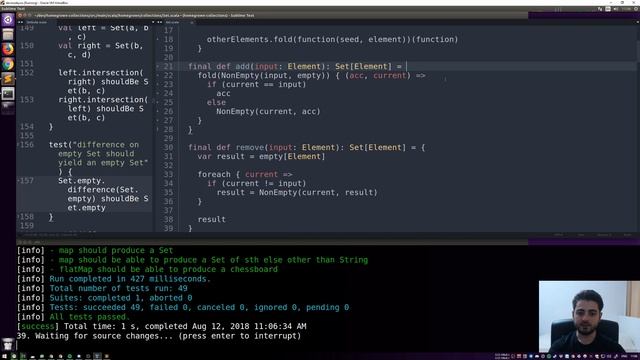The image size is (640, 360).
Task: Launch Firefox from the Ubuntu dock
Action: pos(8,49)
